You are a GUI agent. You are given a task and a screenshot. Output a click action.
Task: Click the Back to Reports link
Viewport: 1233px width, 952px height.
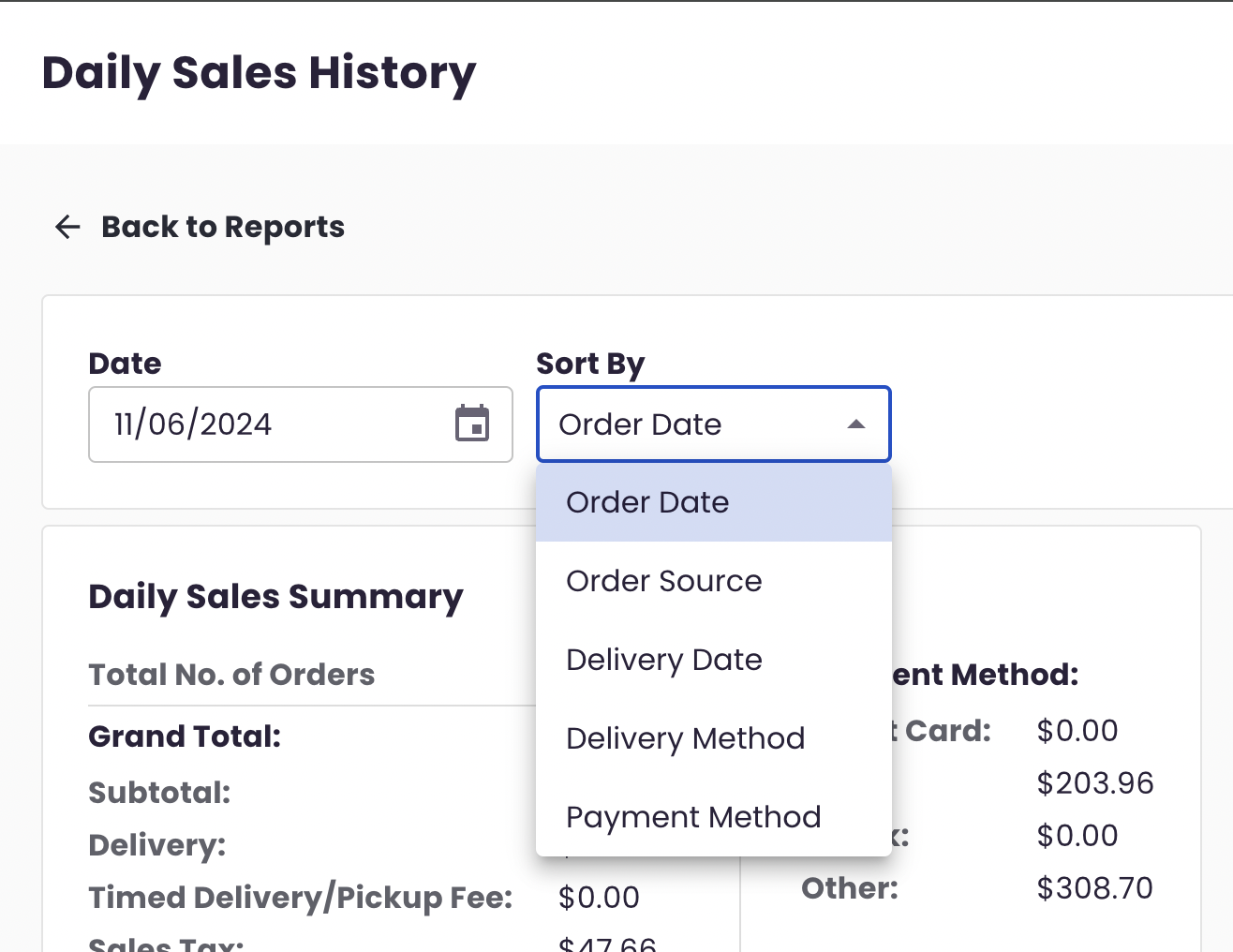(x=222, y=227)
